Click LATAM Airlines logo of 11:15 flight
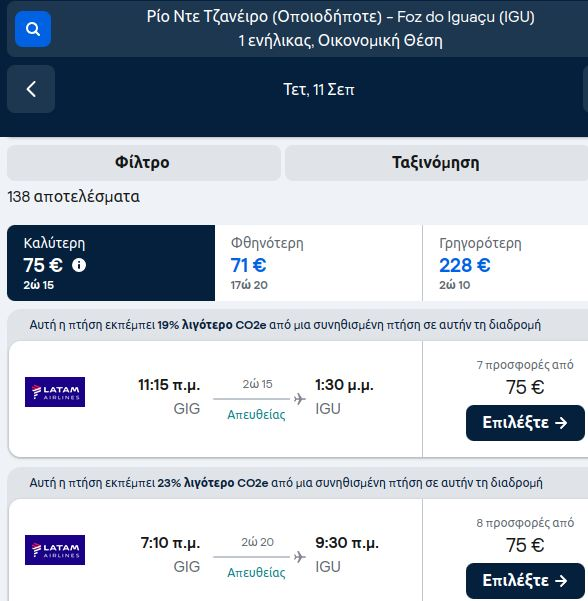Screen dimensions: 588x601 point(55,392)
